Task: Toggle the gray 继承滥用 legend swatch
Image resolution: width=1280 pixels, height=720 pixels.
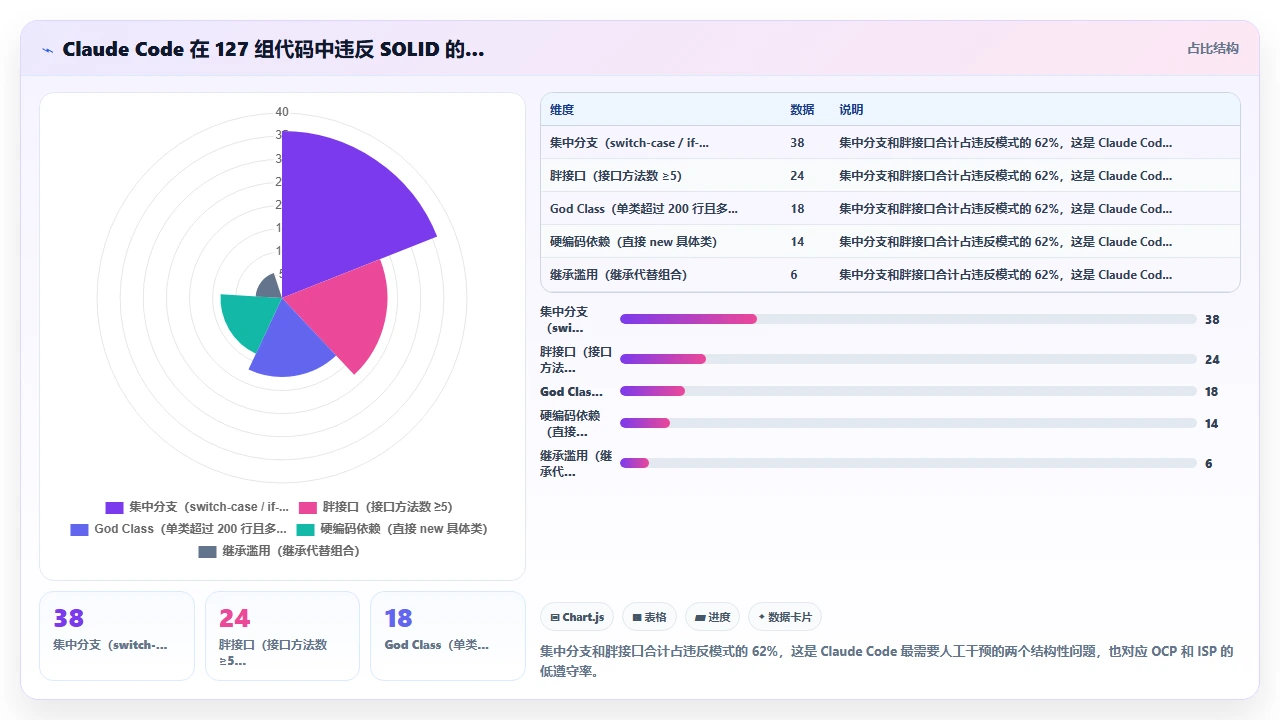Action: 207,551
